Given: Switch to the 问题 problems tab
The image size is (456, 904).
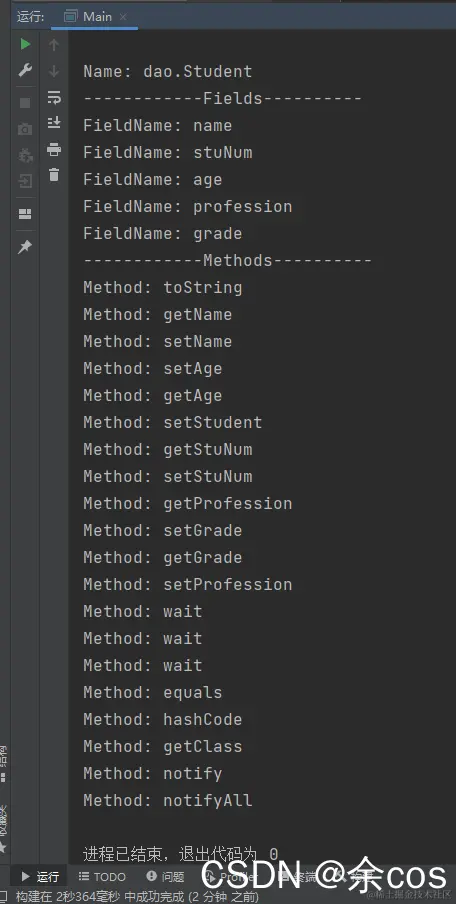Looking at the screenshot, I should 165,877.
